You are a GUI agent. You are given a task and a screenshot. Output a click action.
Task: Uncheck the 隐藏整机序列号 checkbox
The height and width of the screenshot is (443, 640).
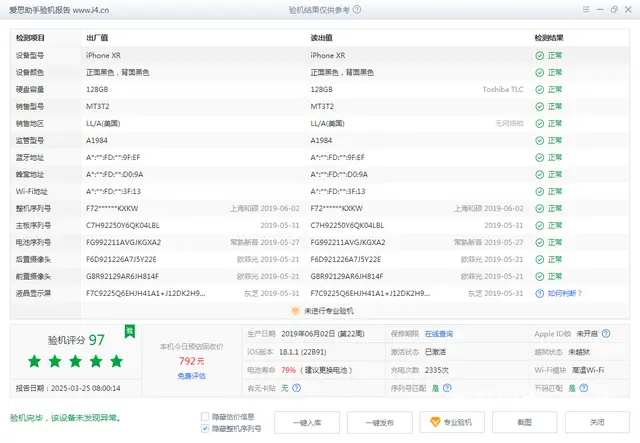coord(205,428)
